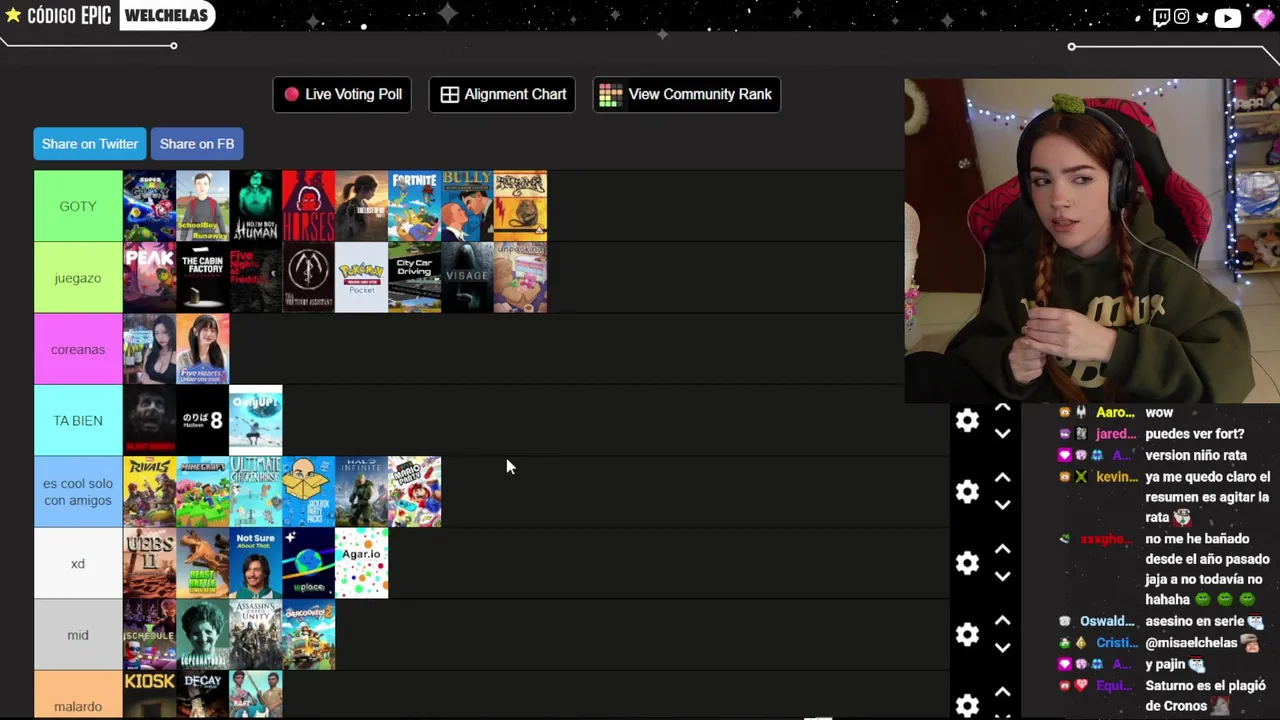
Task: Select No, I'm Not a Human tile
Action: tap(255, 206)
